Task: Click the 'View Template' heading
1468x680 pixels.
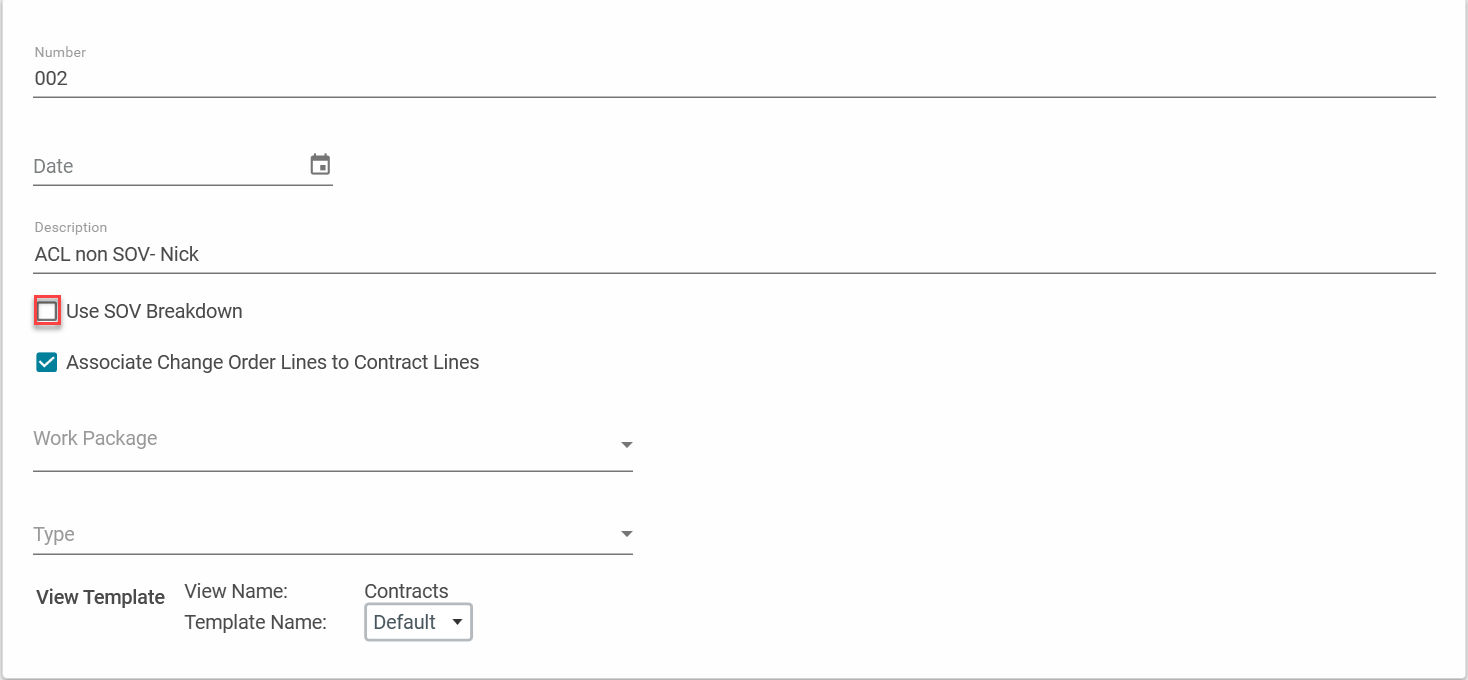Action: [100, 597]
